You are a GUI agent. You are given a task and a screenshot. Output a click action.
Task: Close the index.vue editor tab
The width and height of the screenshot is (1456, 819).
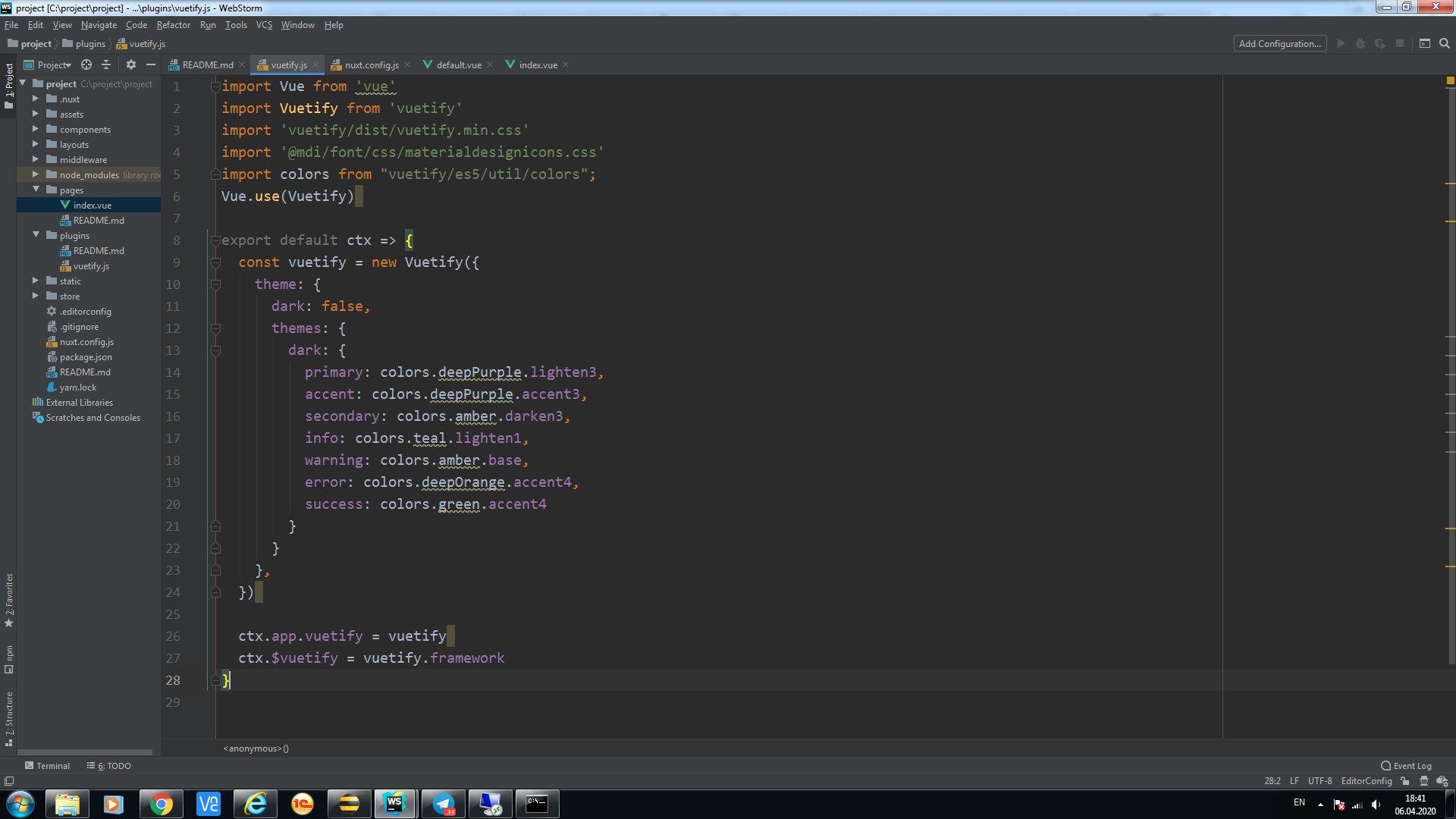(x=566, y=65)
